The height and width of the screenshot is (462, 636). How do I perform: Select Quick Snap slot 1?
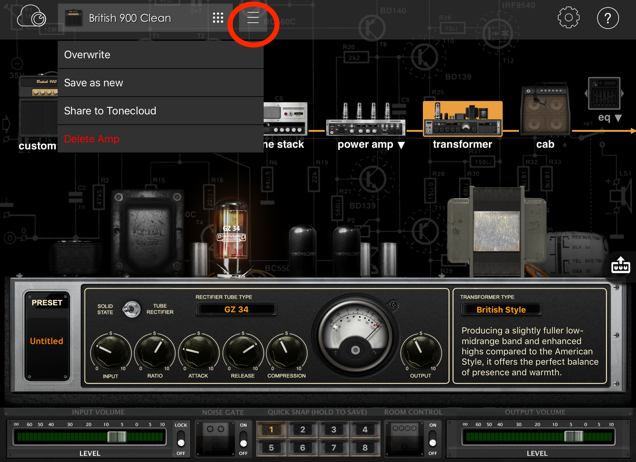coord(271,430)
